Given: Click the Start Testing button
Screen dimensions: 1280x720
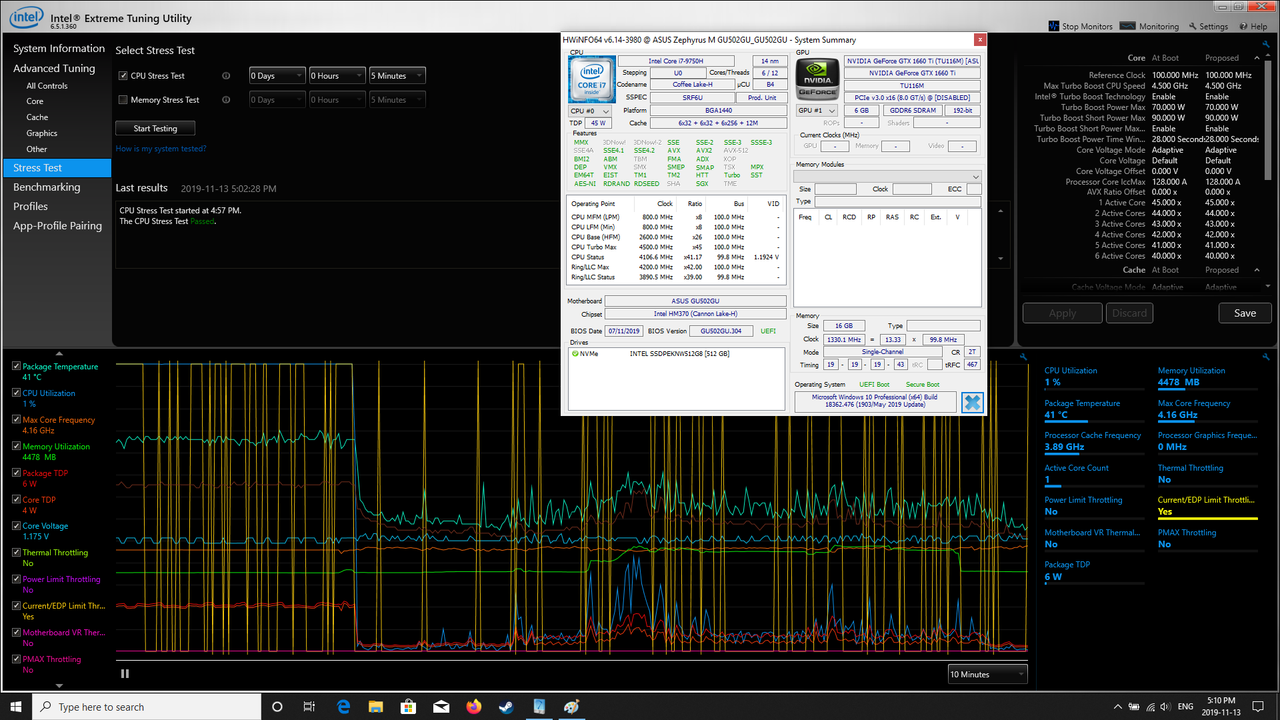Looking at the screenshot, I should (155, 128).
